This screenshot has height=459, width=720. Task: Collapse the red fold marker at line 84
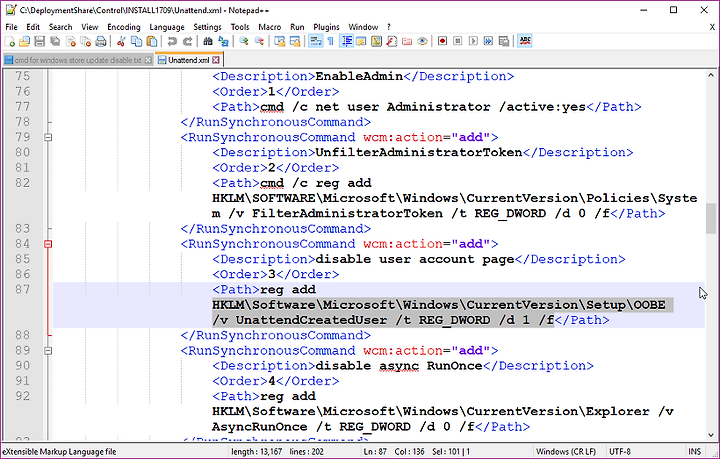[x=48, y=244]
